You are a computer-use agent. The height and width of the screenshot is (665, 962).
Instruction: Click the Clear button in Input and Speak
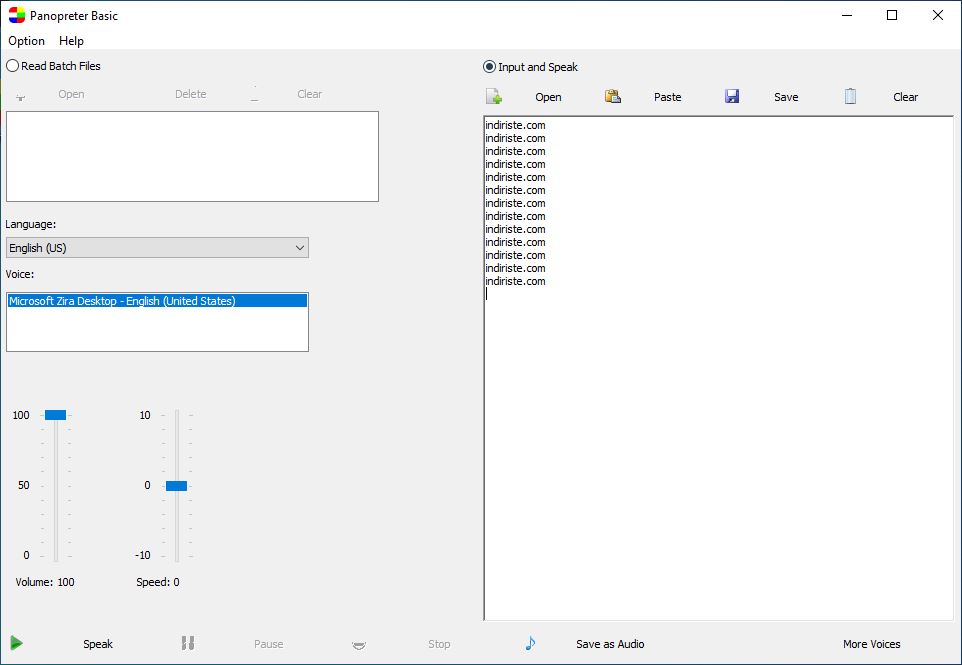[x=906, y=97]
